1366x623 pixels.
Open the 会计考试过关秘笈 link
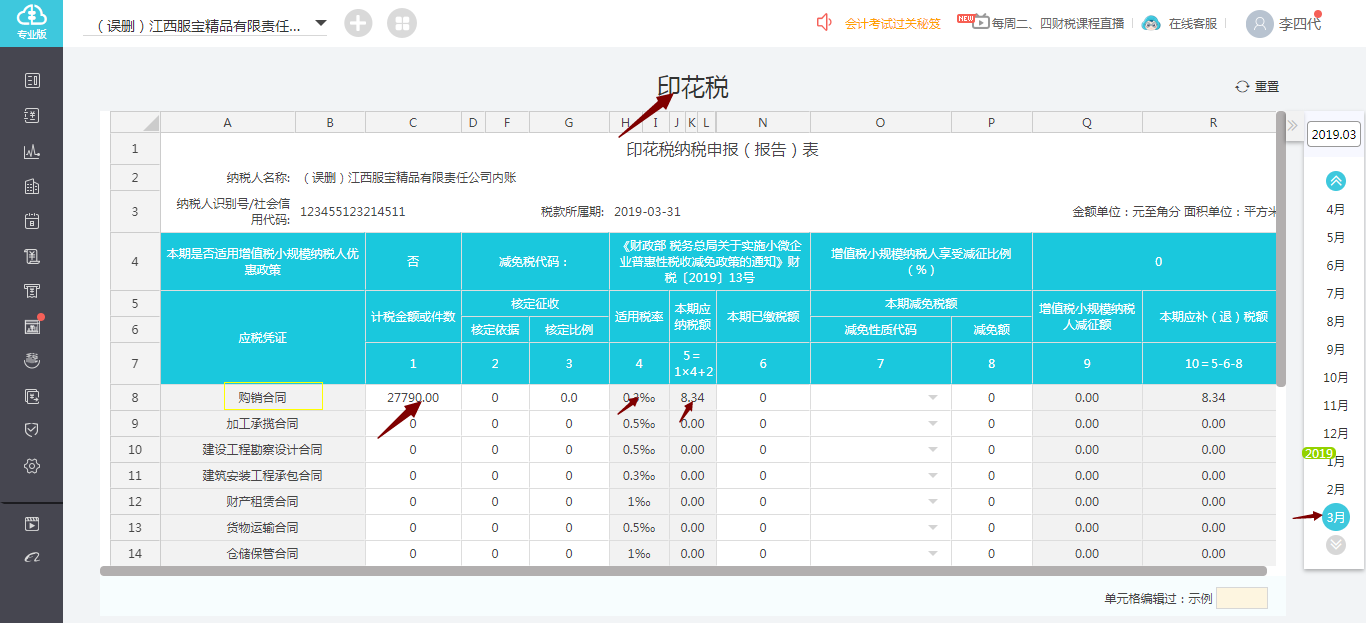(892, 23)
